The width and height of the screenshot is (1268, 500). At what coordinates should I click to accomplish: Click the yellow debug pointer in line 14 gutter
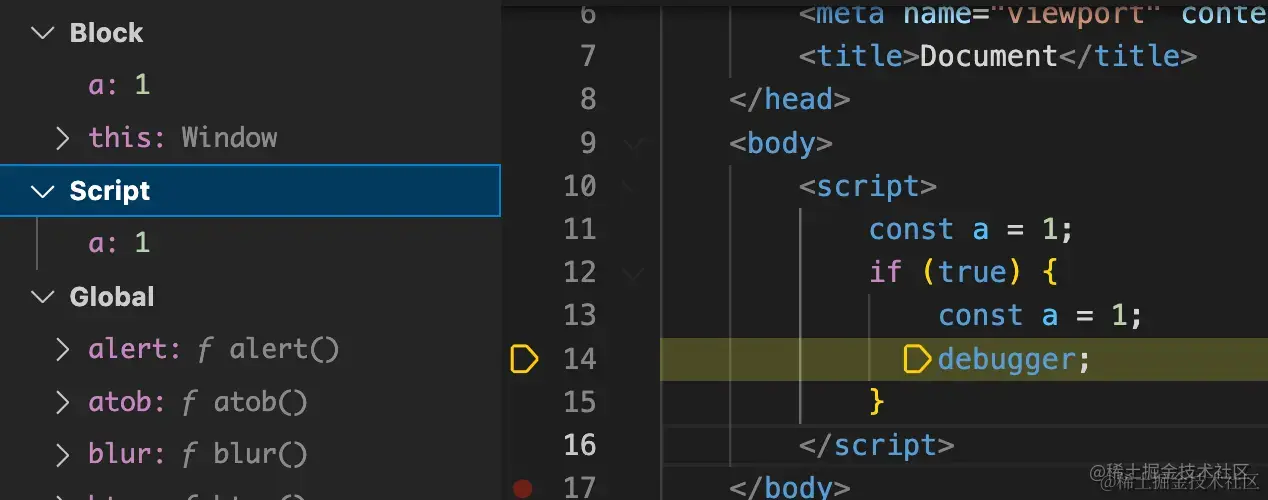point(524,359)
